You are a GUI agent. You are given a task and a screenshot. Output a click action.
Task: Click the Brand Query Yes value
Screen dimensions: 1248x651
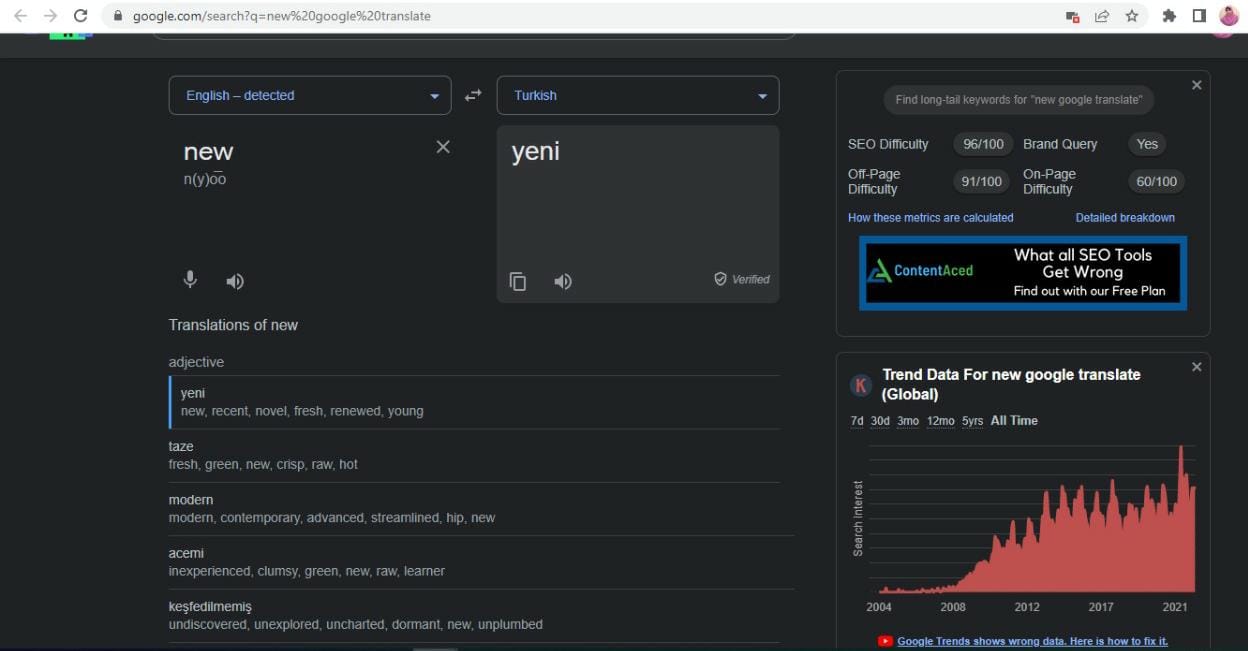[1147, 144]
